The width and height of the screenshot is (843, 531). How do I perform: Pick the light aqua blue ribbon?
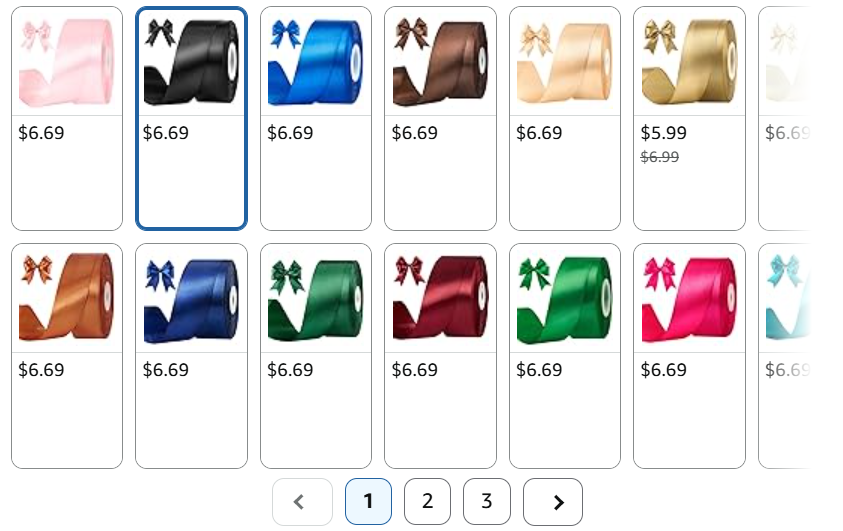[785, 356]
